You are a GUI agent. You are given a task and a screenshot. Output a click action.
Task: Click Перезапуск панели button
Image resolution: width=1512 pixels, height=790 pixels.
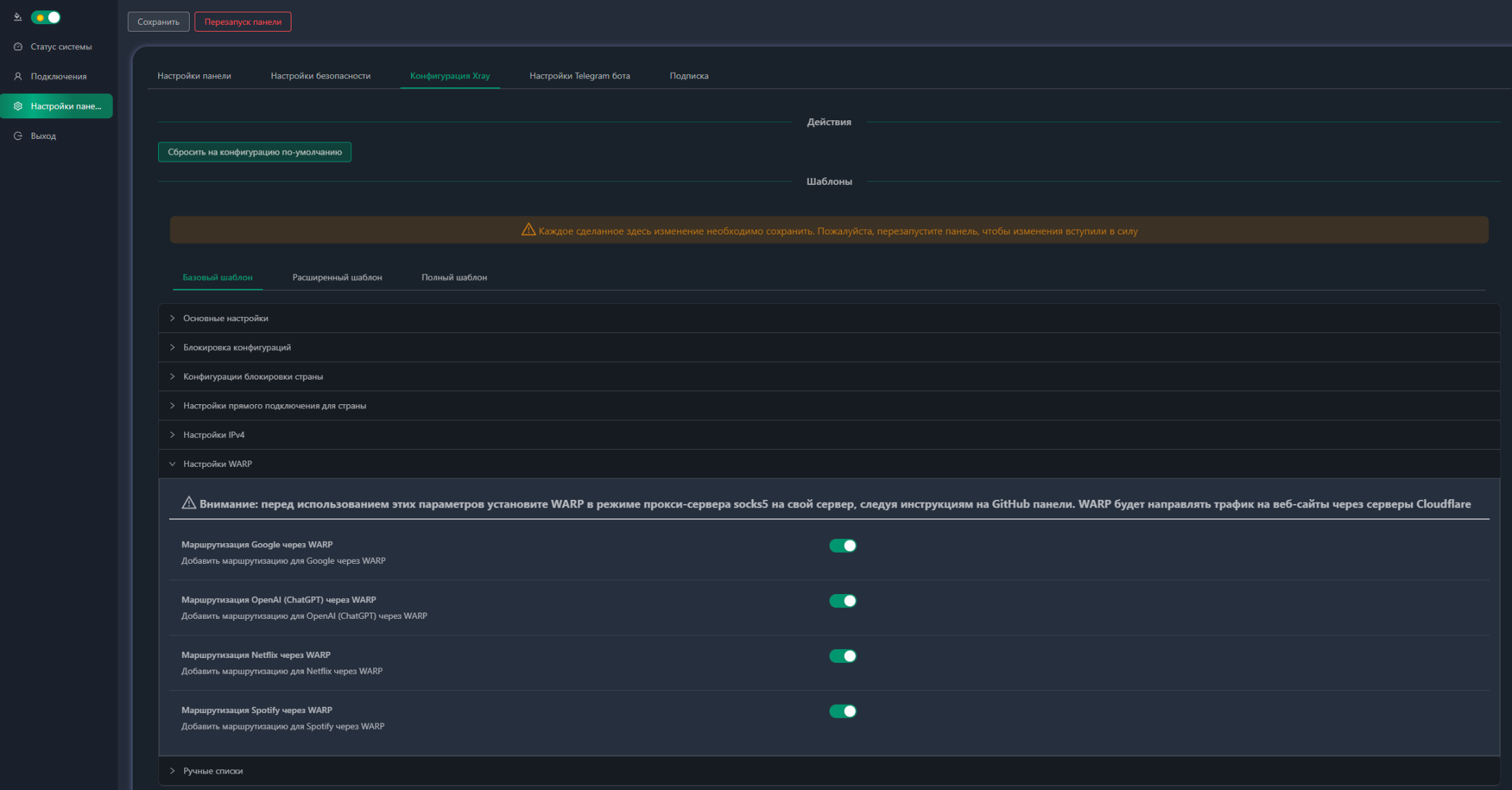(243, 22)
